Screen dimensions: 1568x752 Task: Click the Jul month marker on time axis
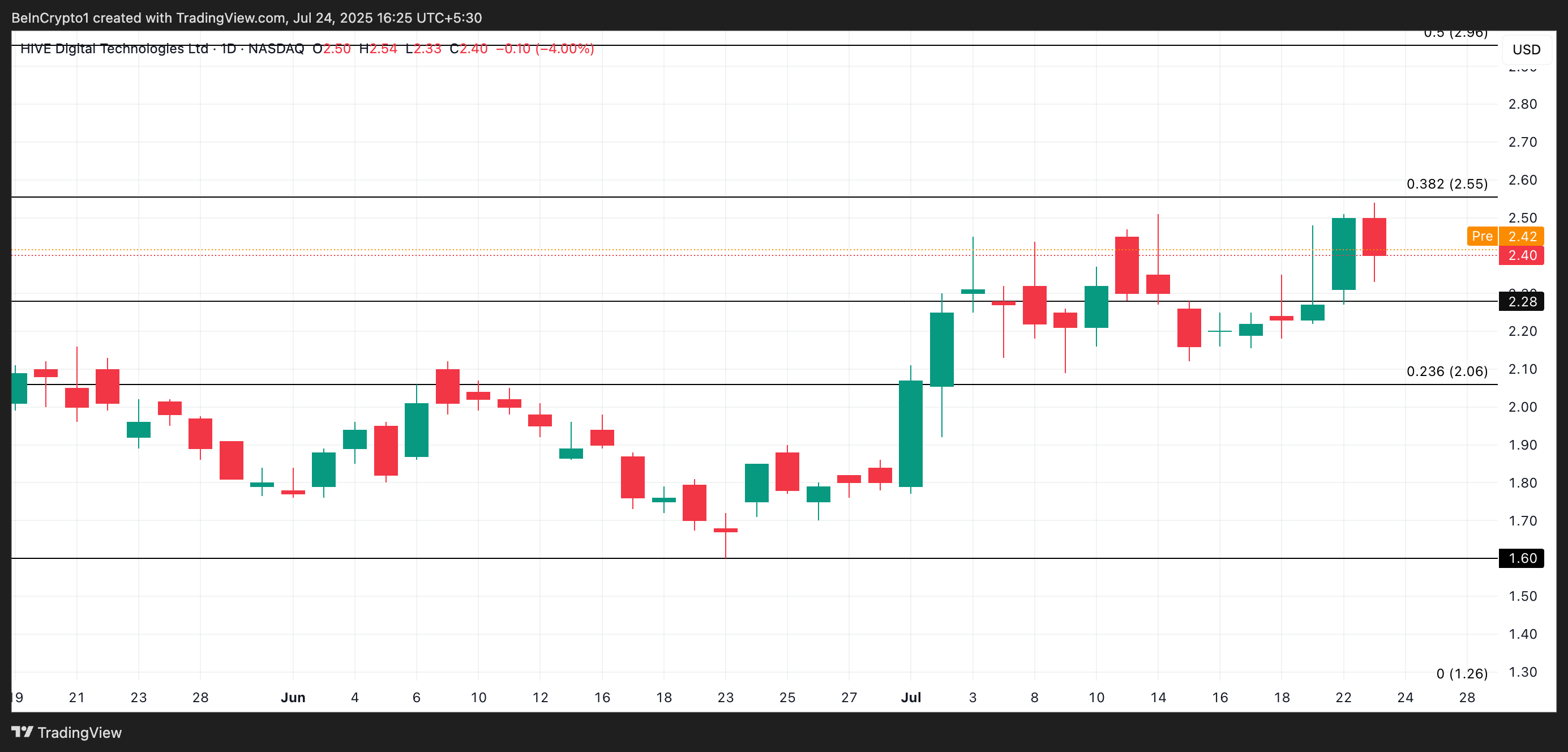pyautogui.click(x=911, y=697)
